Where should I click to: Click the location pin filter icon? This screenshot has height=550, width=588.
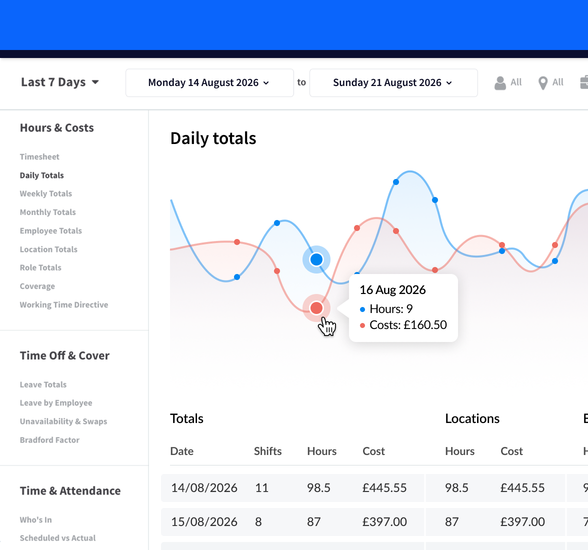click(x=543, y=83)
